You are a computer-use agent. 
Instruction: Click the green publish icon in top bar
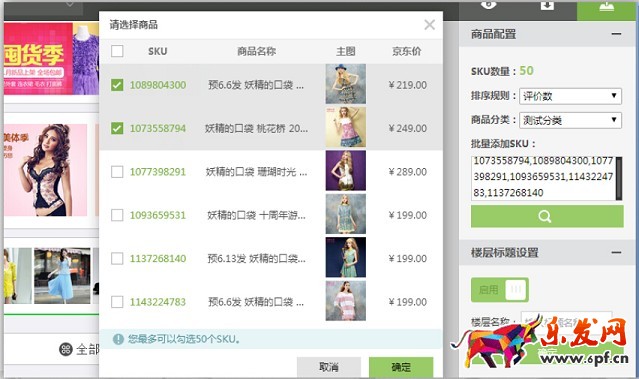606,8
